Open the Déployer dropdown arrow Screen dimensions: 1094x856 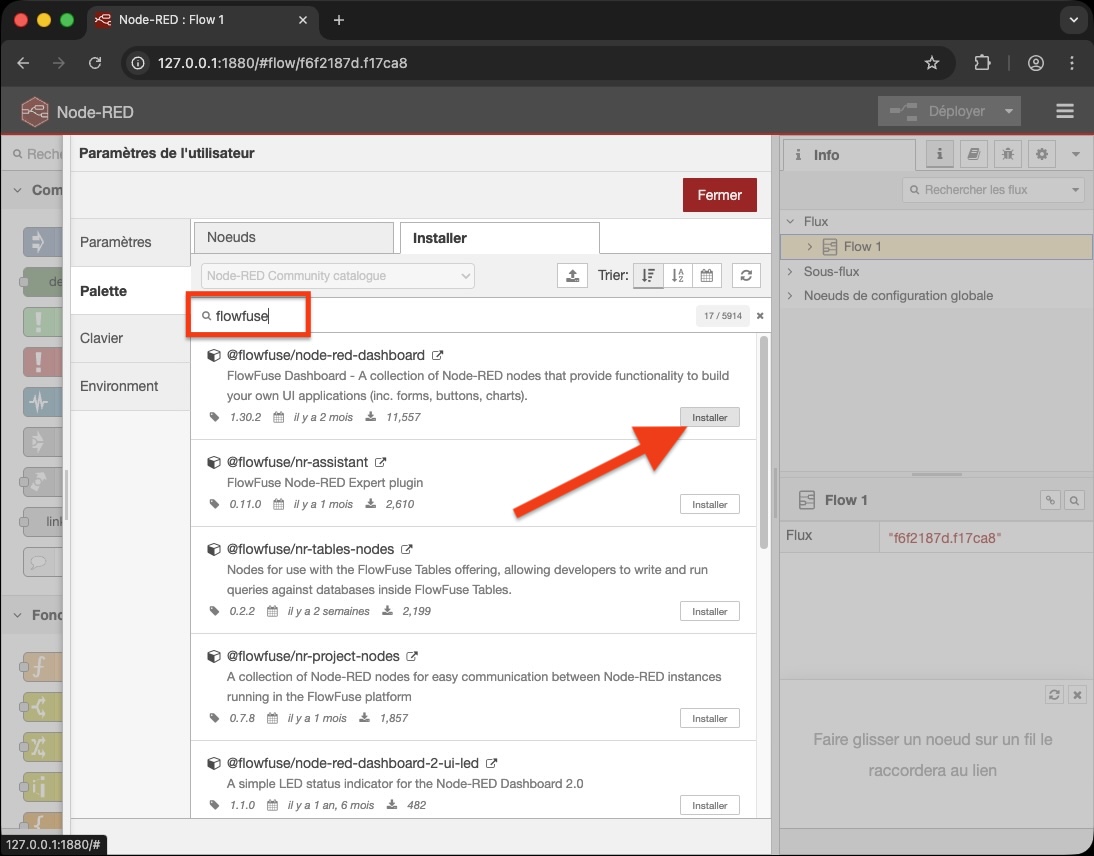click(x=1009, y=111)
